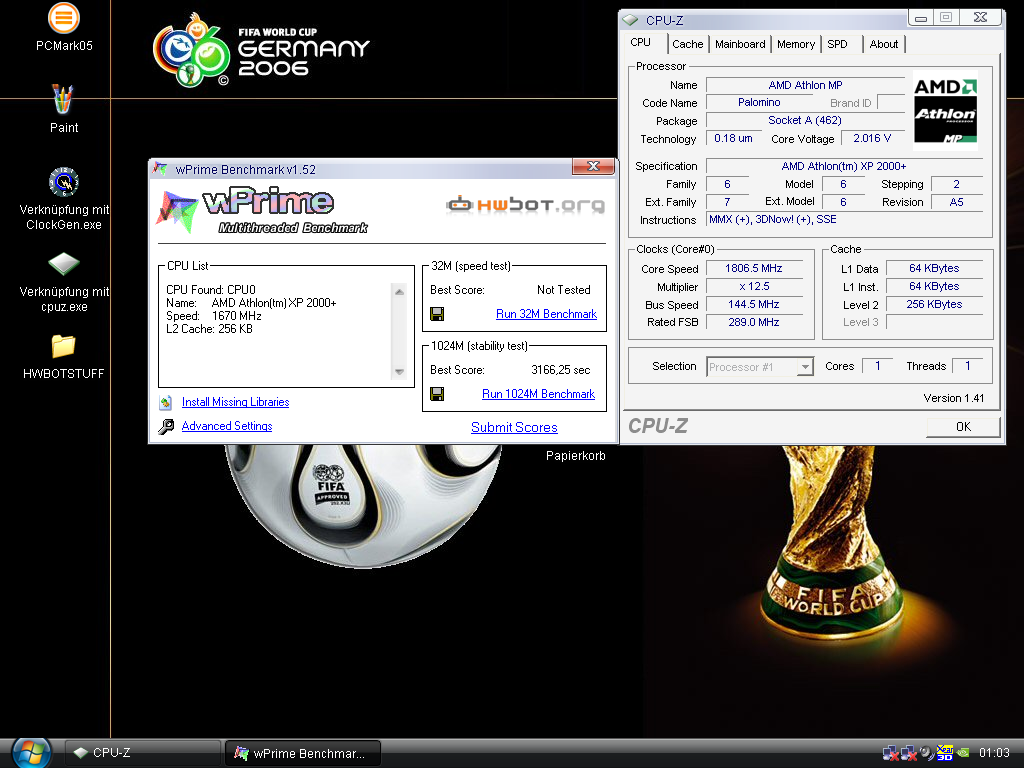Click the CPU List scrollbar up arrow
The width and height of the screenshot is (1024, 768).
coord(399,291)
